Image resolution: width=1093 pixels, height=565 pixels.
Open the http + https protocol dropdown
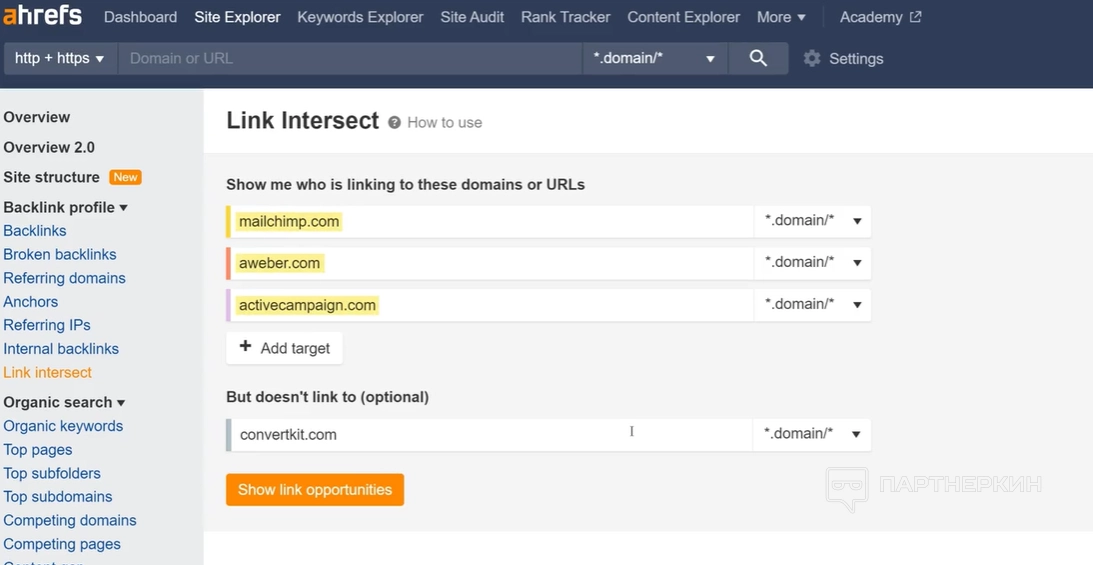pyautogui.click(x=60, y=58)
